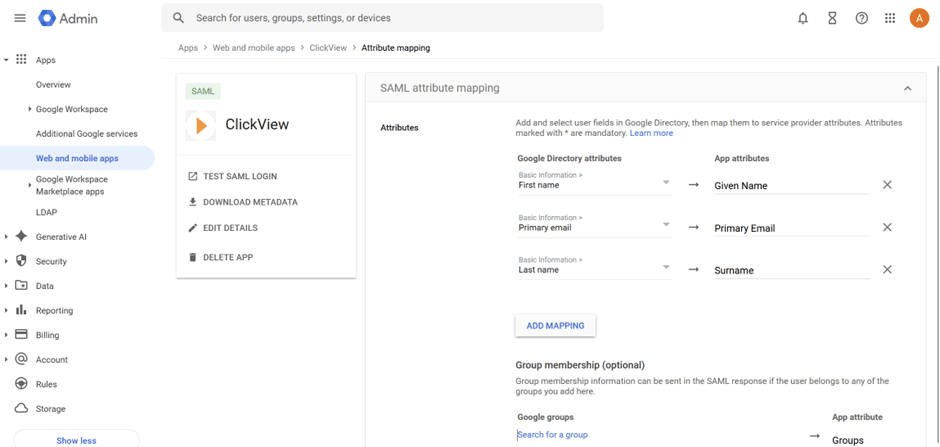Click the ClickView breadcrumb link
This screenshot has width=940, height=447.
[x=328, y=48]
